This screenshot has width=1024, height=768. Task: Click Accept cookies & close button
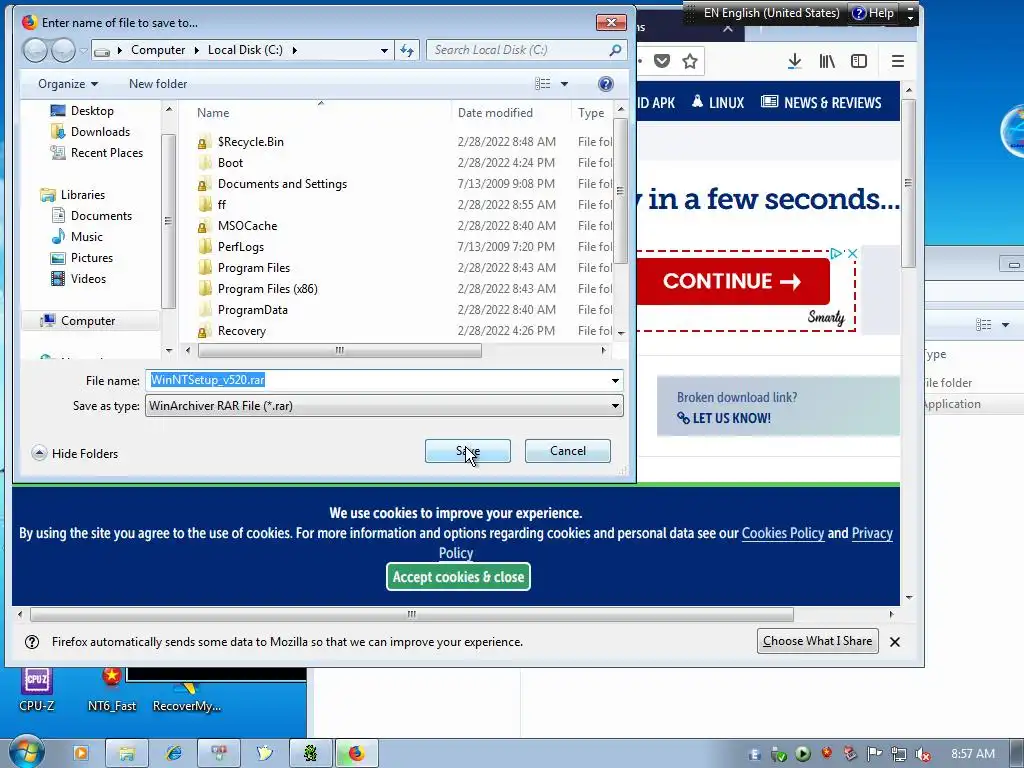coord(458,577)
